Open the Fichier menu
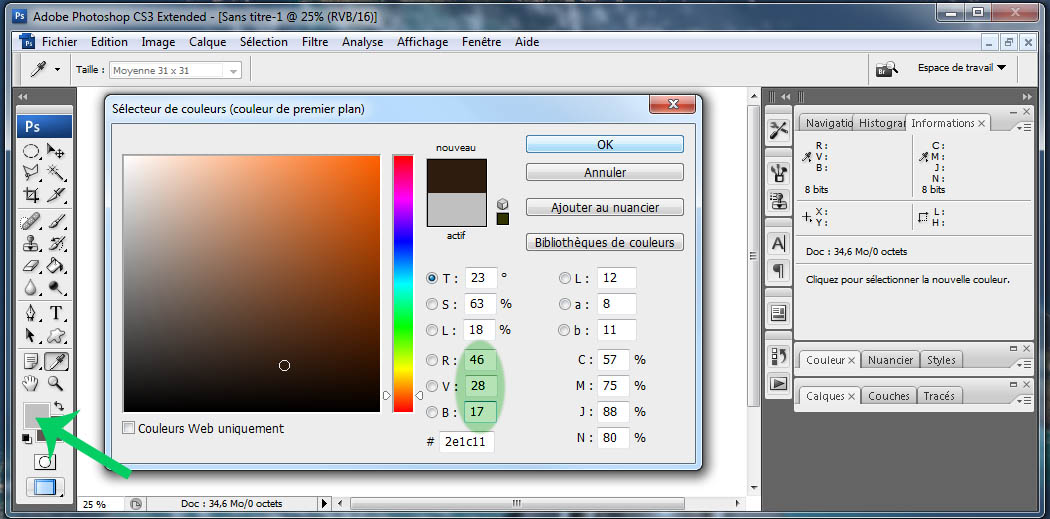 60,42
